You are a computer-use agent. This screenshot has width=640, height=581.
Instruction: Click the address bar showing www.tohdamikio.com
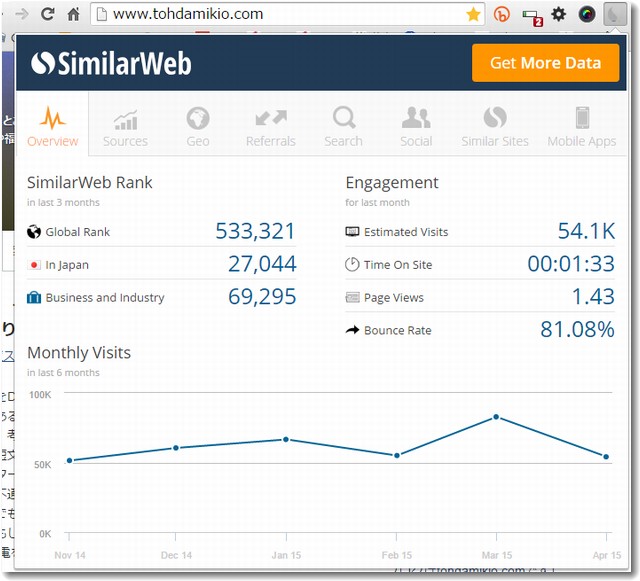click(280, 14)
